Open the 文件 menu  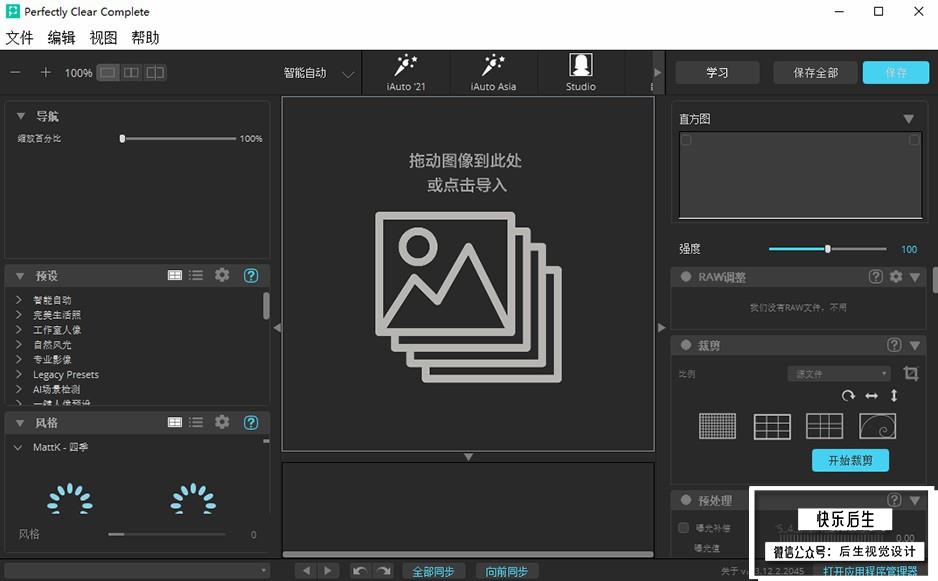click(20, 38)
